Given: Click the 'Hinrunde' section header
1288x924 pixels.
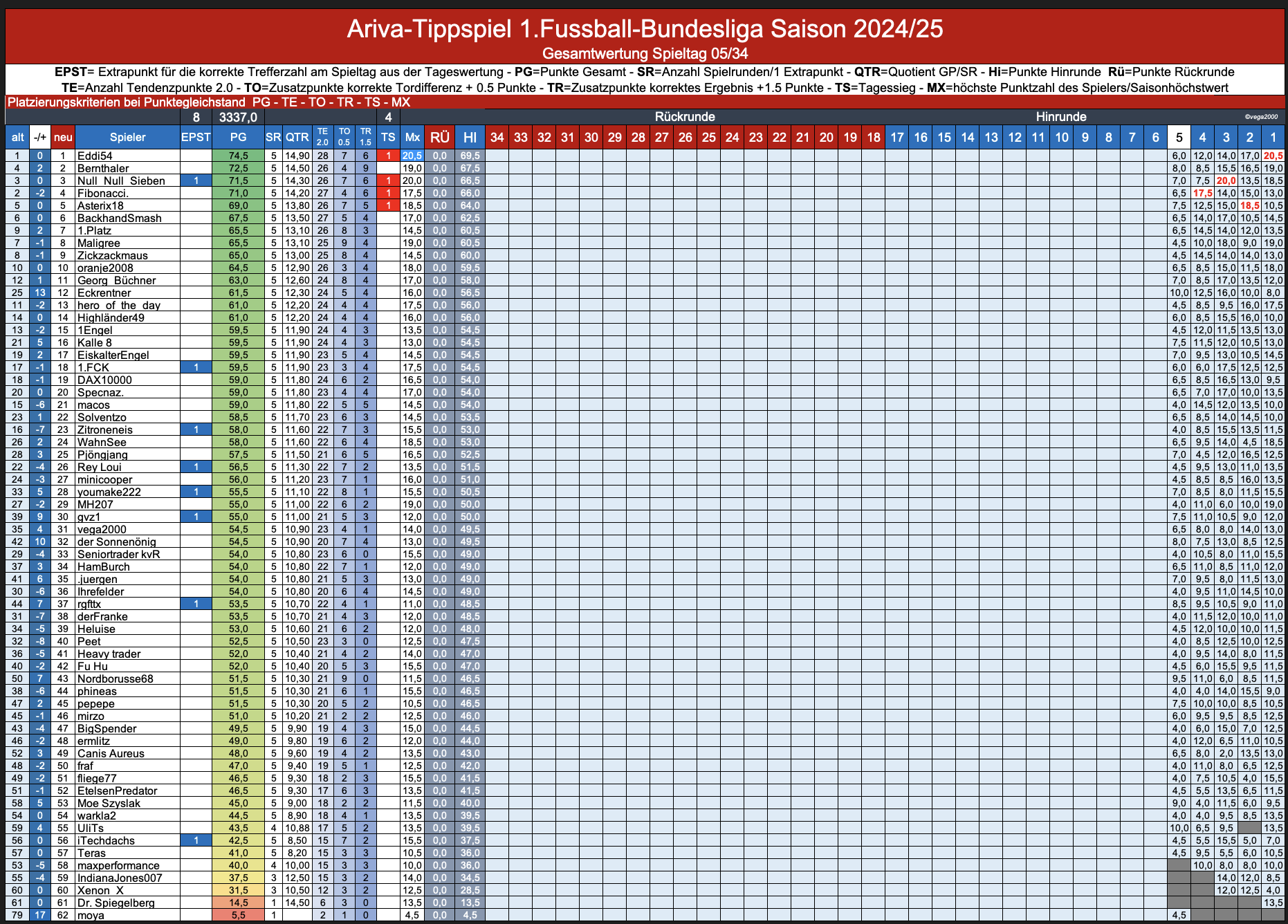Looking at the screenshot, I should point(1061,117).
